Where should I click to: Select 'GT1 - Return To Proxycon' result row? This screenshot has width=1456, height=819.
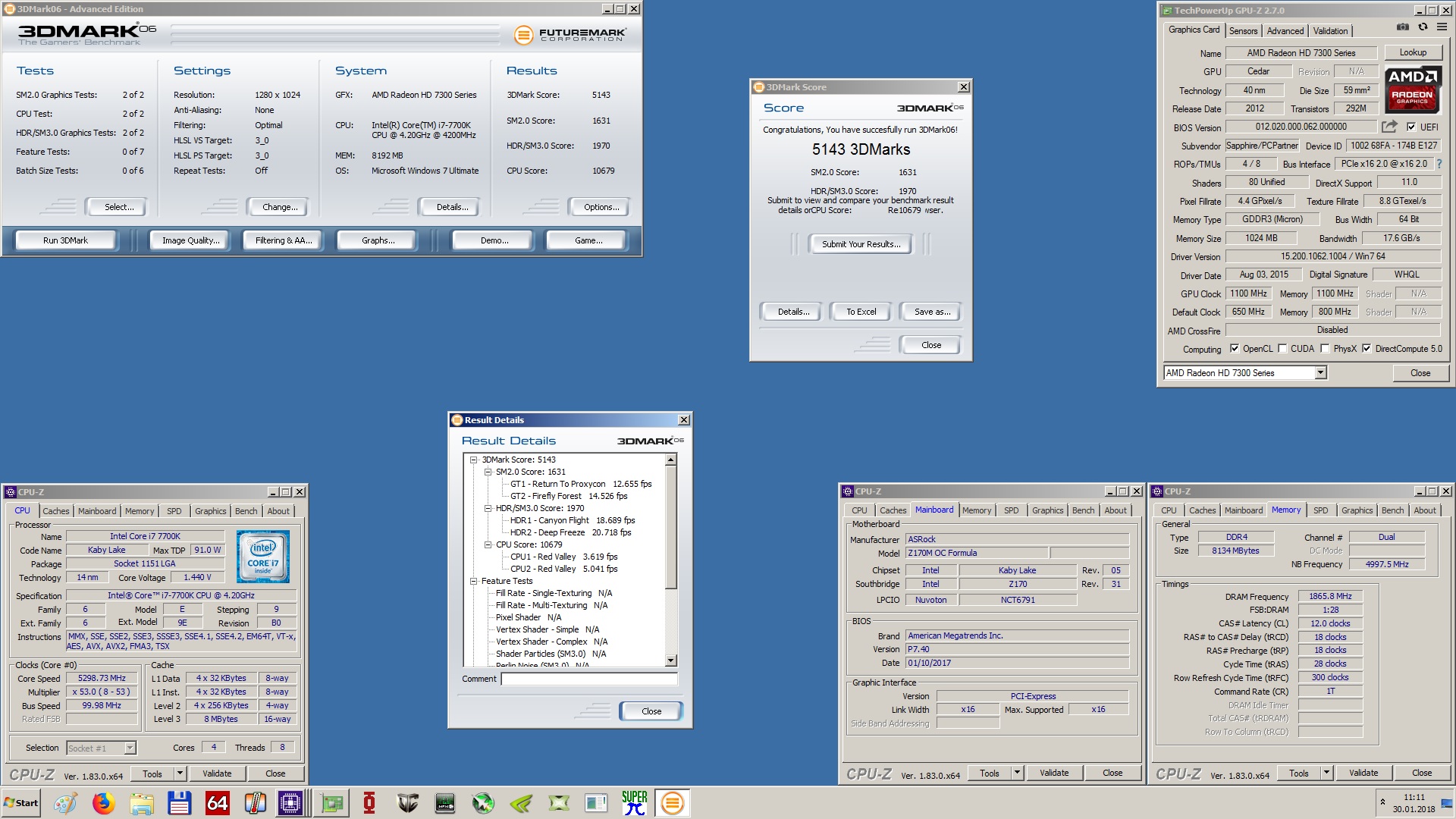coord(581,484)
